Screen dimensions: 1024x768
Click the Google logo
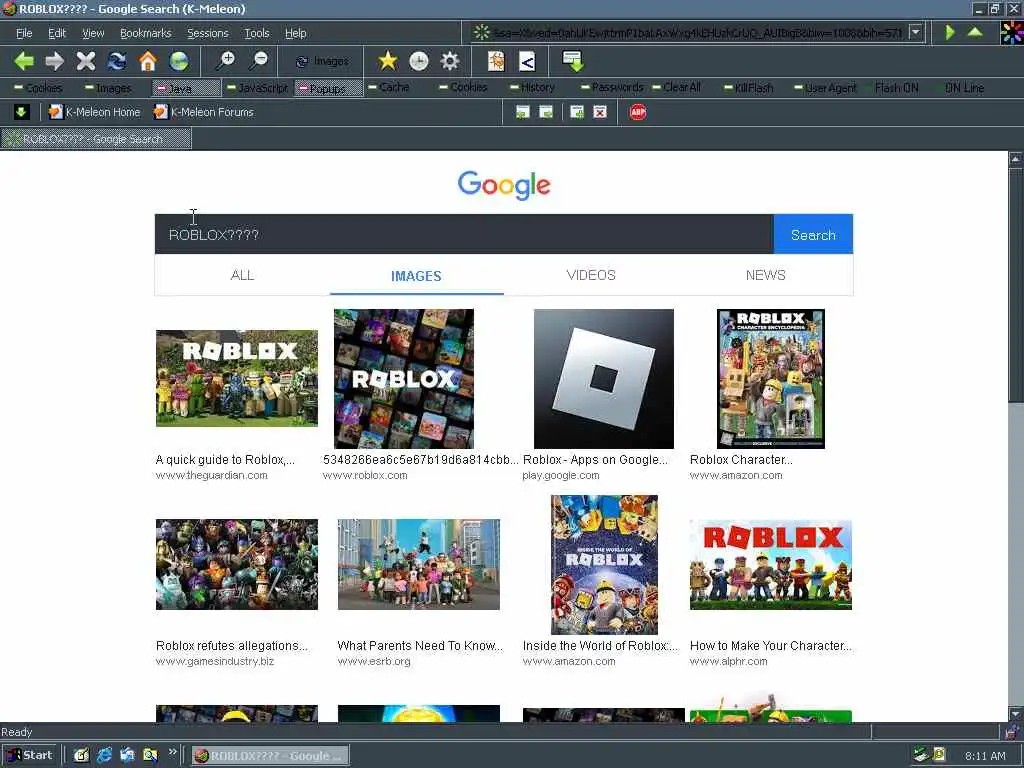point(504,185)
